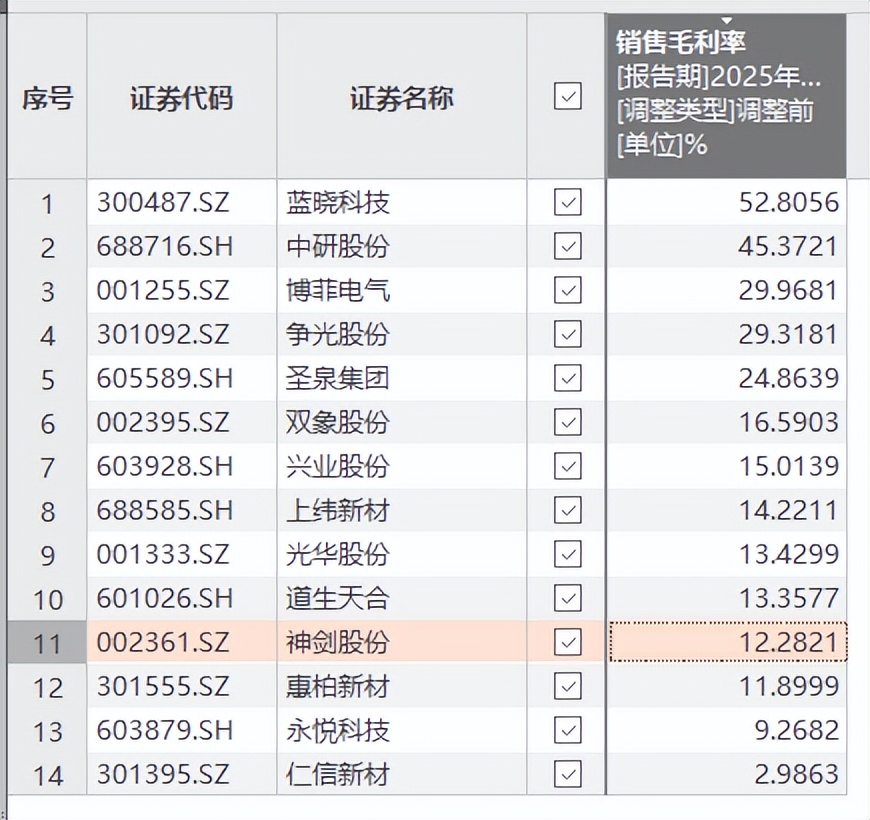Disable the checkbox for 上纬新材
Viewport: 870px width, 820px height.
567,510
